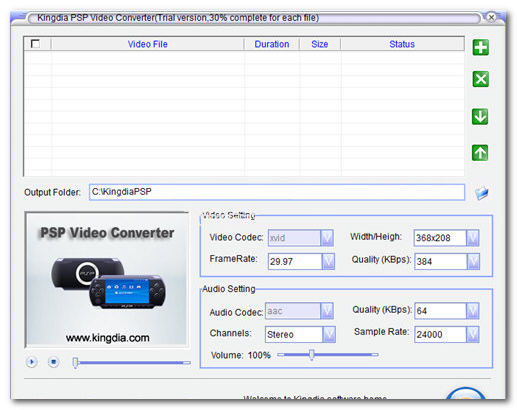Image resolution: width=517 pixels, height=410 pixels.
Task: Open the Width/Heigh dropdown
Action: (x=472, y=238)
